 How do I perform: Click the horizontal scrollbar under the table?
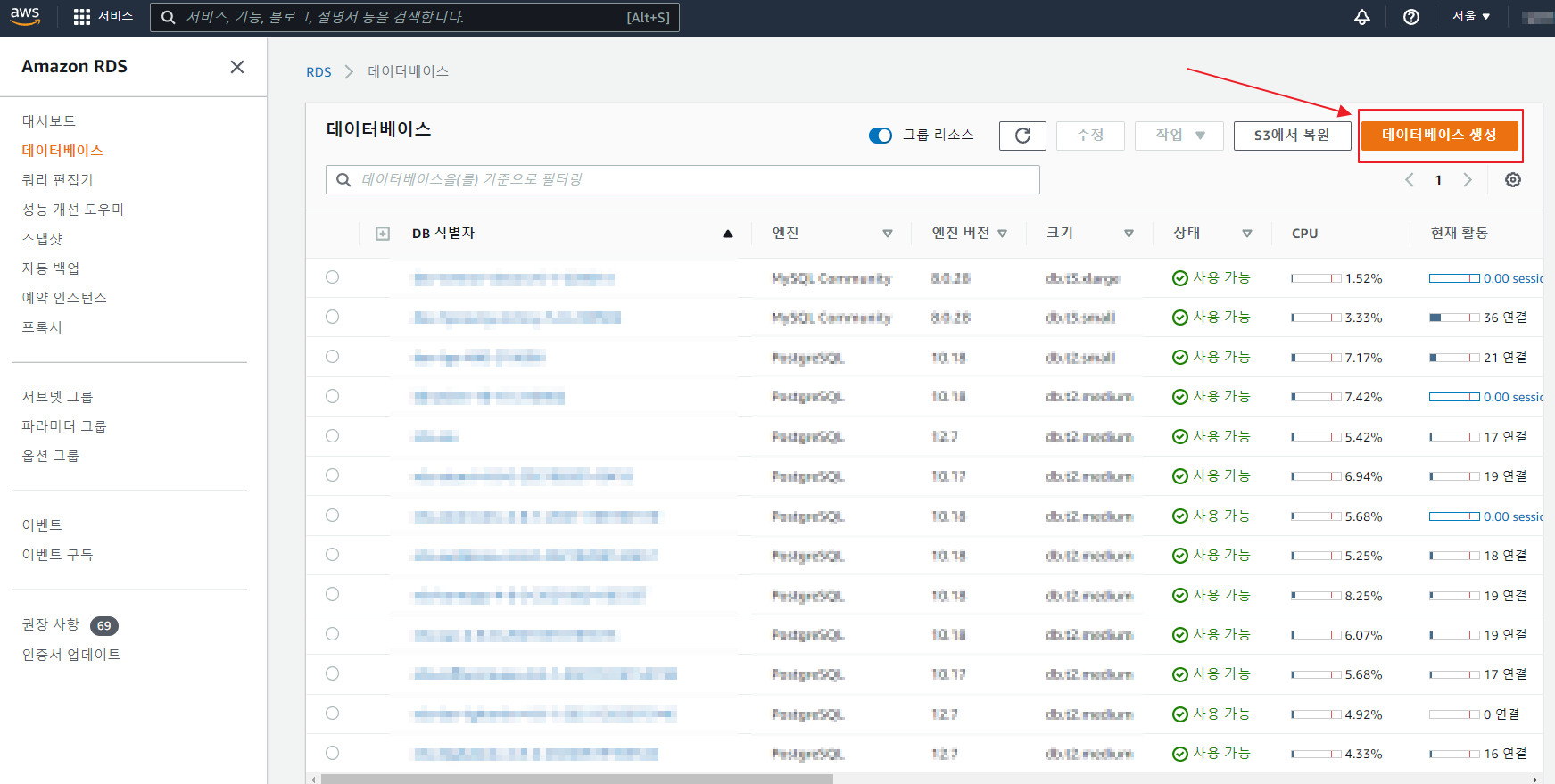point(577,779)
